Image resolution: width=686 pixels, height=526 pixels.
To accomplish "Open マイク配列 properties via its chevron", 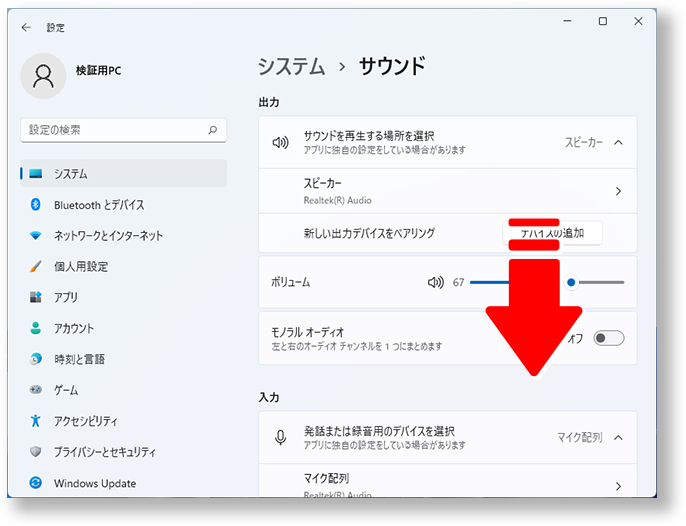I will click(618, 486).
